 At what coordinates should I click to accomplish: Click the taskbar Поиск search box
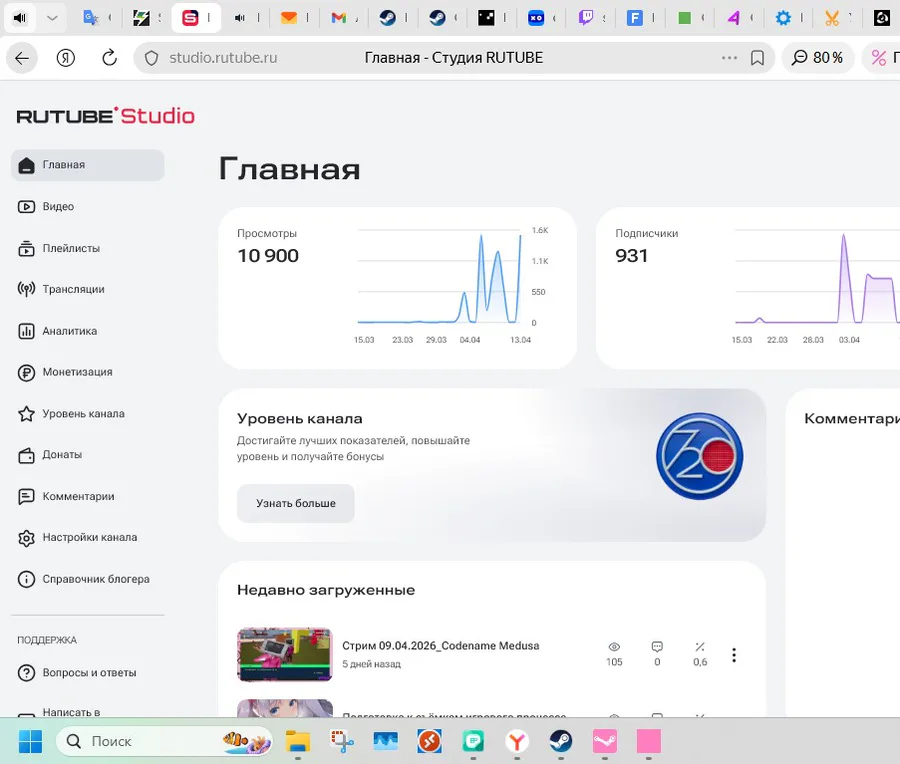point(164,742)
